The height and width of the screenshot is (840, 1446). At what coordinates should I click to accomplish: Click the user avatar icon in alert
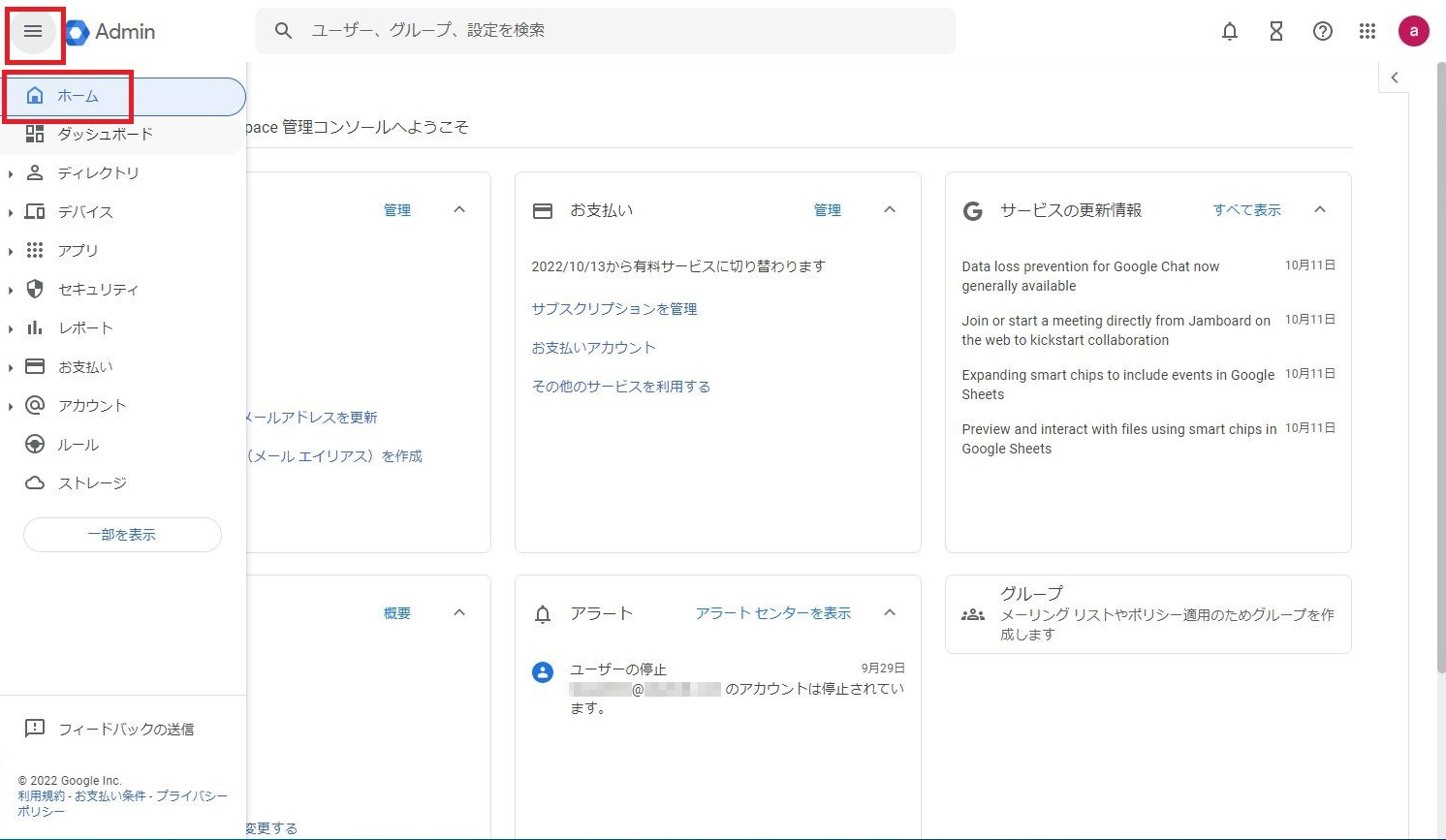tap(543, 672)
